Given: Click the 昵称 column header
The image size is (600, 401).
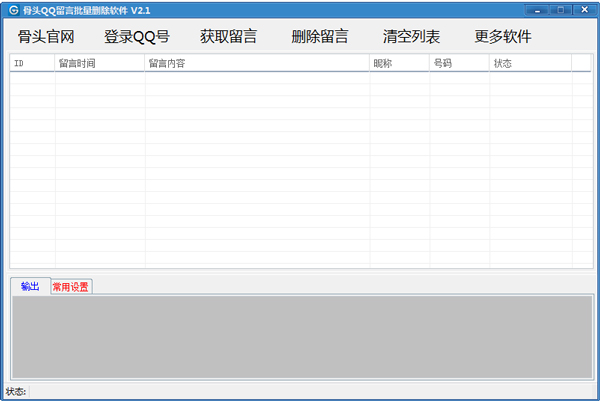Looking at the screenshot, I should click(399, 63).
